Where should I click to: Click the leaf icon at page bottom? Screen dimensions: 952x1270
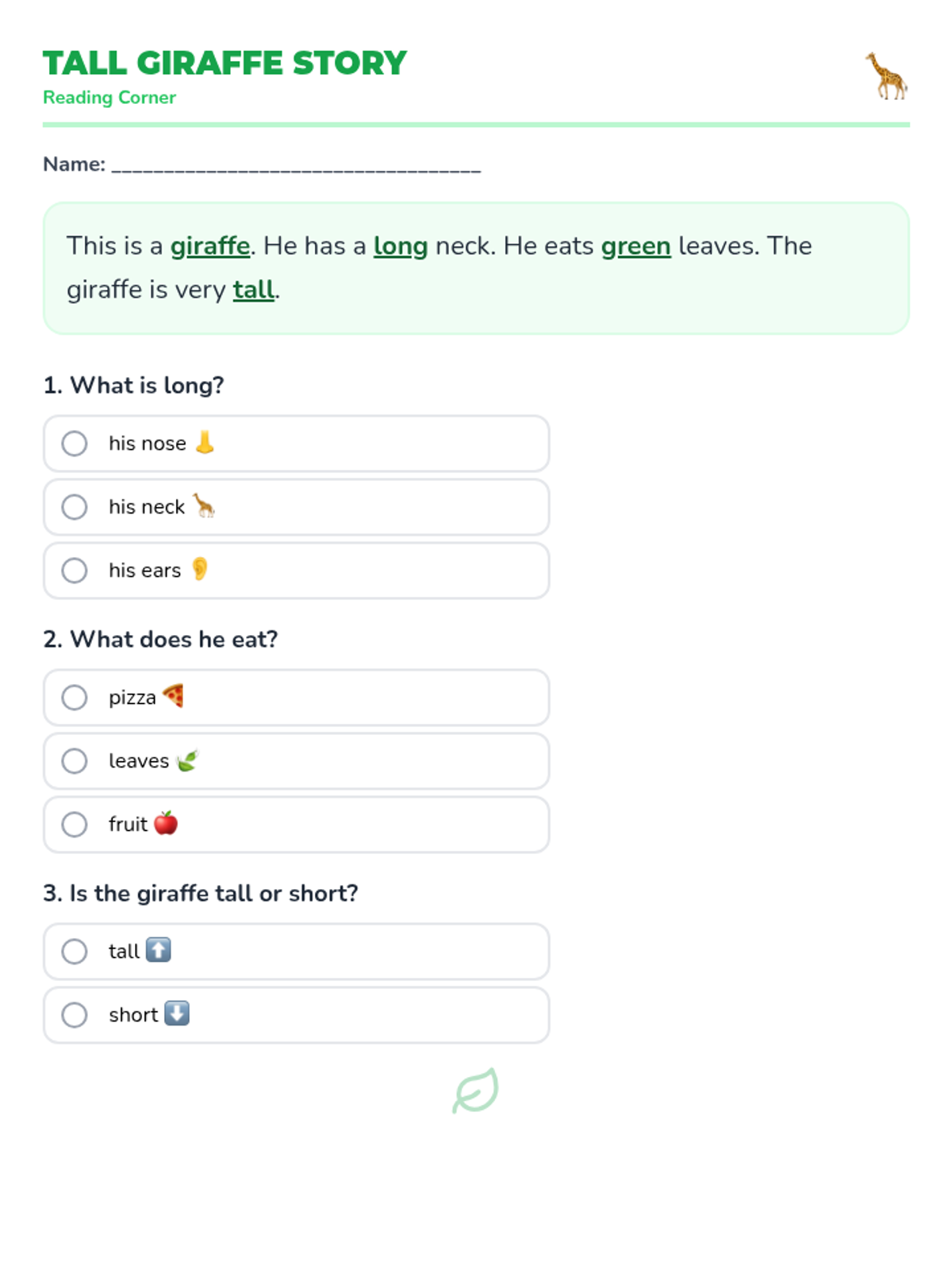[475, 1091]
